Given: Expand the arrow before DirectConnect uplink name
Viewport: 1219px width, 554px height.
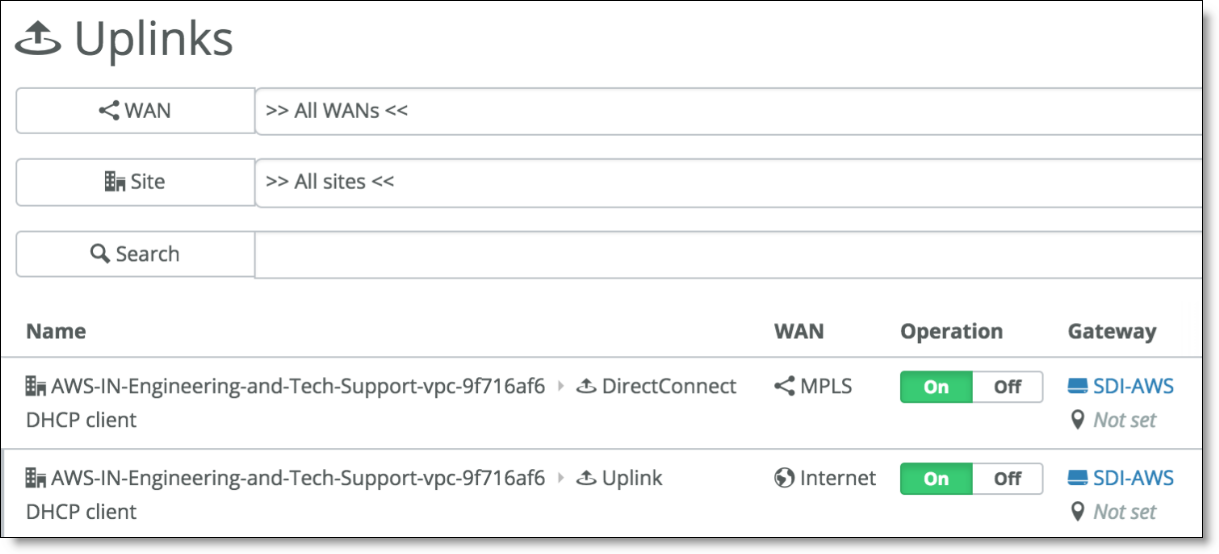Looking at the screenshot, I should click(560, 387).
